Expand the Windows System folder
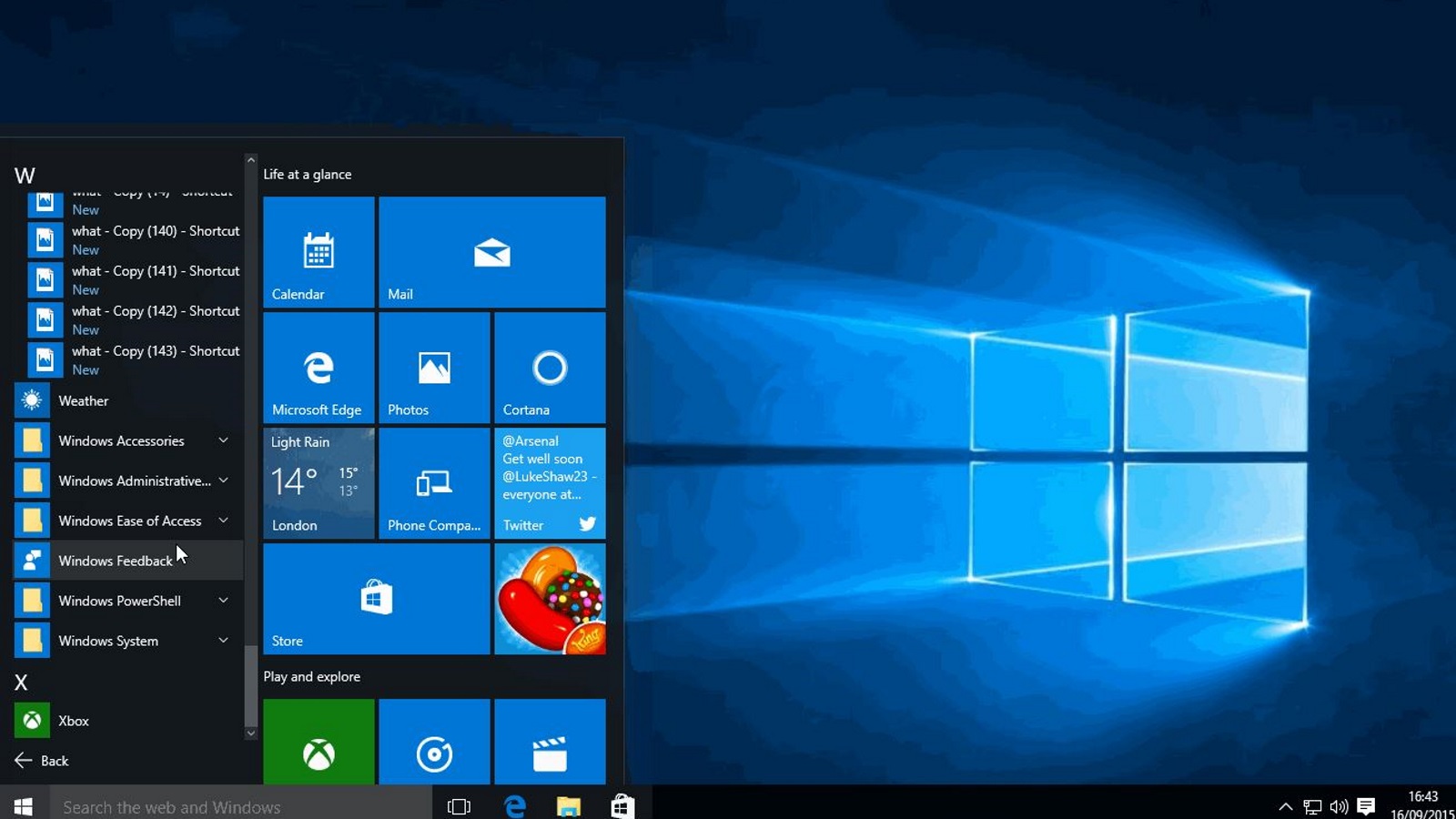This screenshot has width=1456, height=819. [x=128, y=641]
